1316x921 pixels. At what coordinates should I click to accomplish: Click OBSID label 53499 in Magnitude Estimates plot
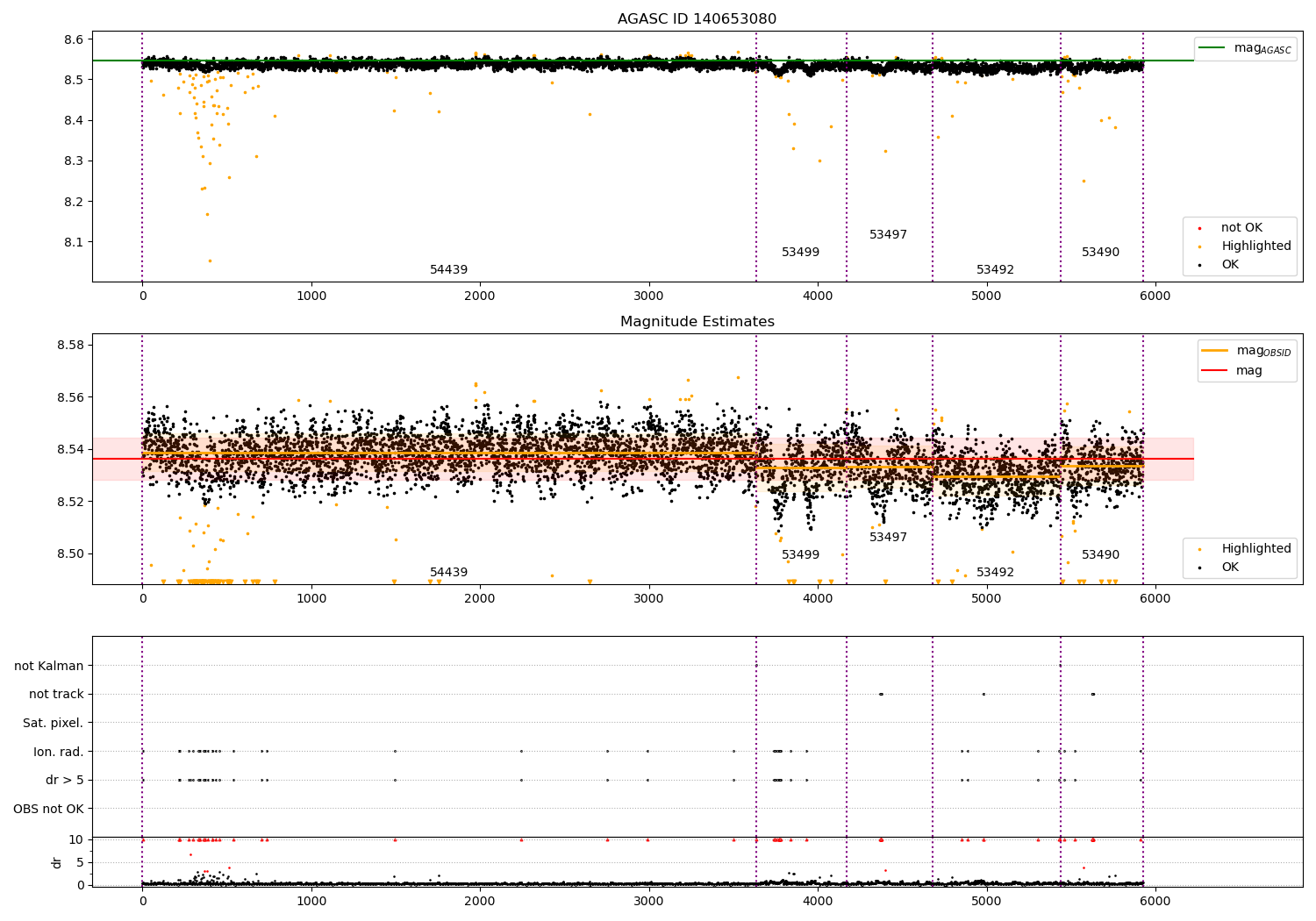[800, 555]
